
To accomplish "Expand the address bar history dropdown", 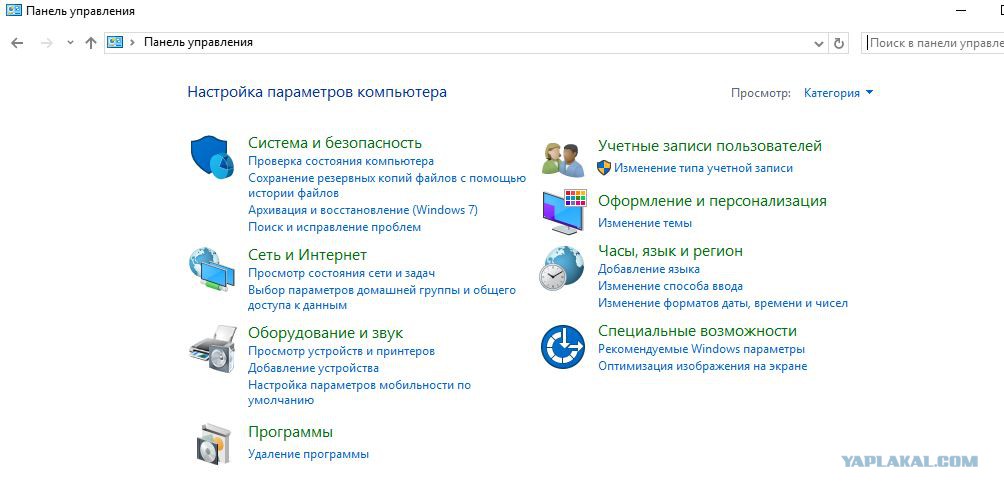I will 818,44.
